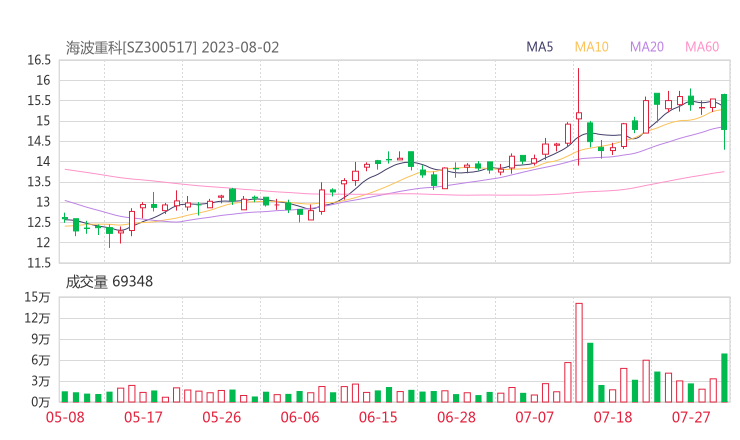Image resolution: width=740 pixels, height=440 pixels.
Task: Click the stock title 海波重科[SZ300517] 2023-08-02
Action: (x=172, y=48)
